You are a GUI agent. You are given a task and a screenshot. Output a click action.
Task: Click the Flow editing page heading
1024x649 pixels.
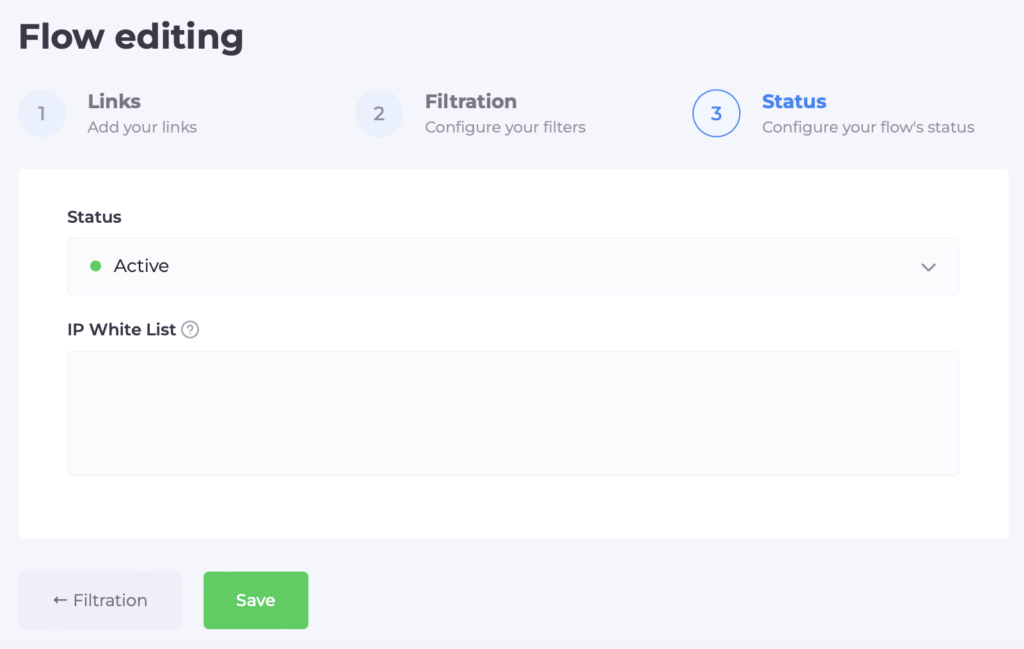[x=130, y=36]
